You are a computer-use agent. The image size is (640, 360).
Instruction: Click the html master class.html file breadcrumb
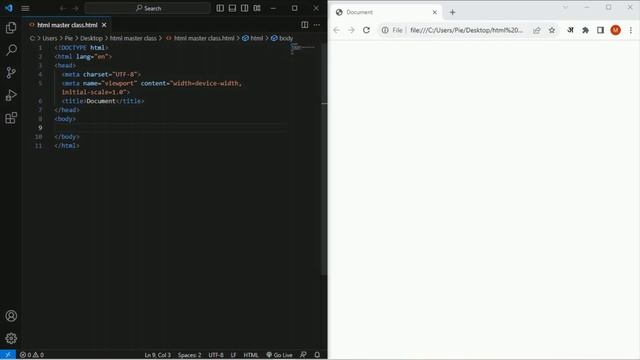[200, 38]
